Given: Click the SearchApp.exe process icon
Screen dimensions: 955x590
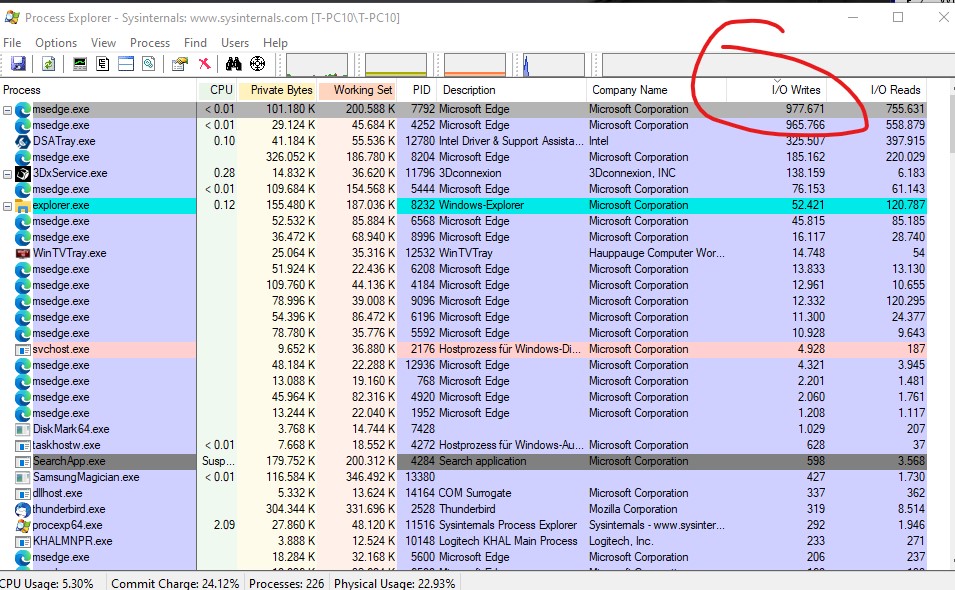Looking at the screenshot, I should pyautogui.click(x=23, y=462).
